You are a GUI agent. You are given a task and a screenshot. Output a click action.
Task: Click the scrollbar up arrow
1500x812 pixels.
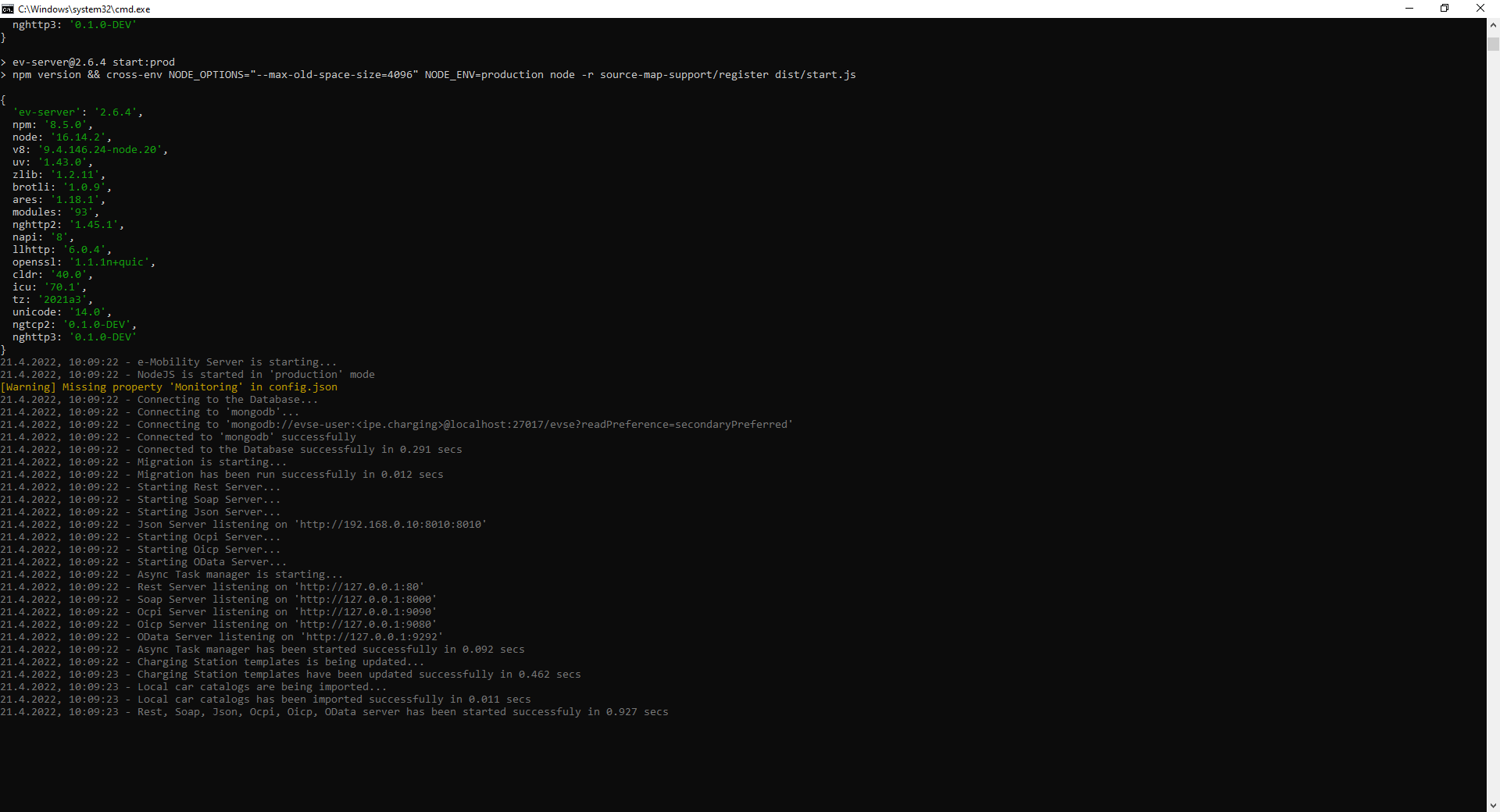point(1493,23)
